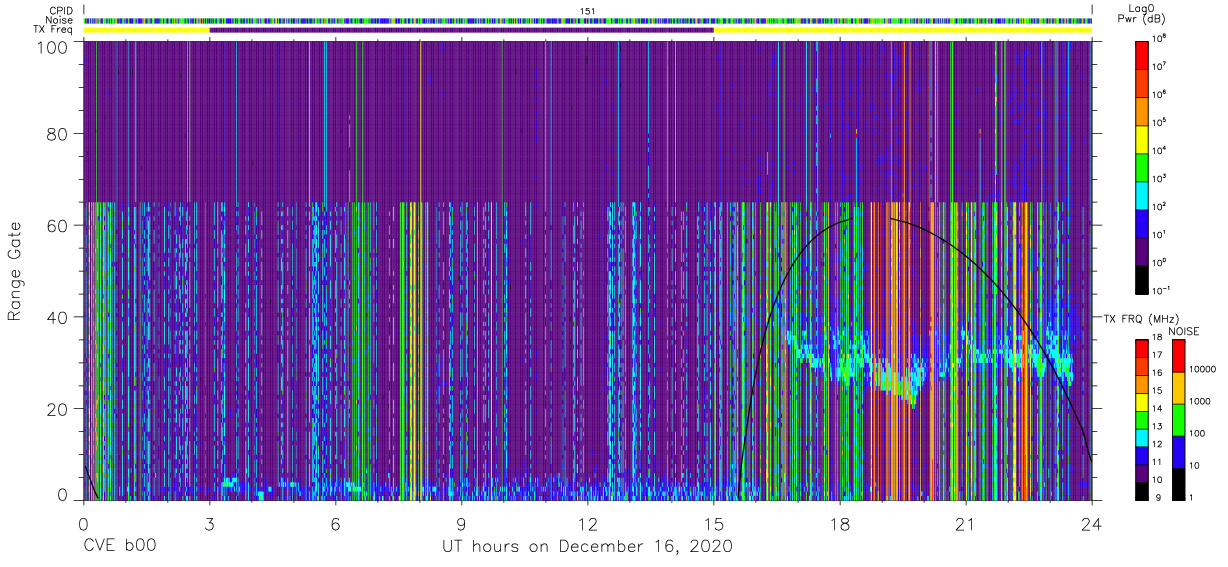This screenshot has width=1228, height=567.
Task: Pick the yellow 14-15 MHz TX FRQ swatch
Action: tap(1142, 401)
